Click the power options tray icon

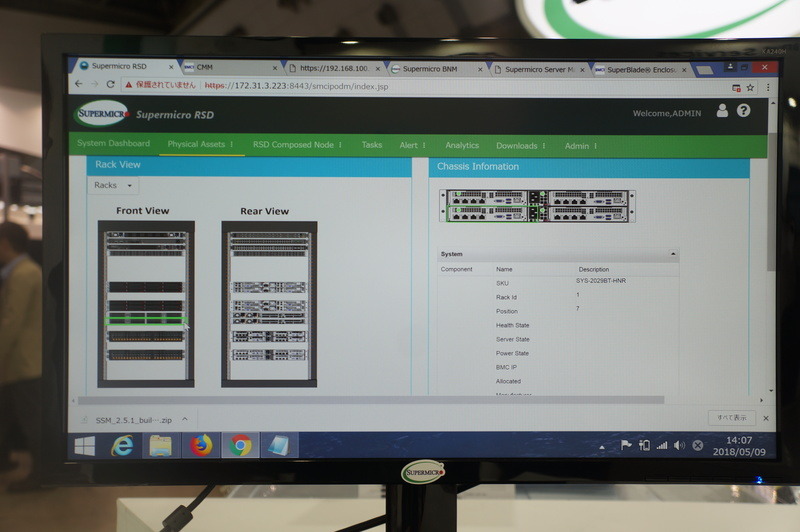(644, 445)
